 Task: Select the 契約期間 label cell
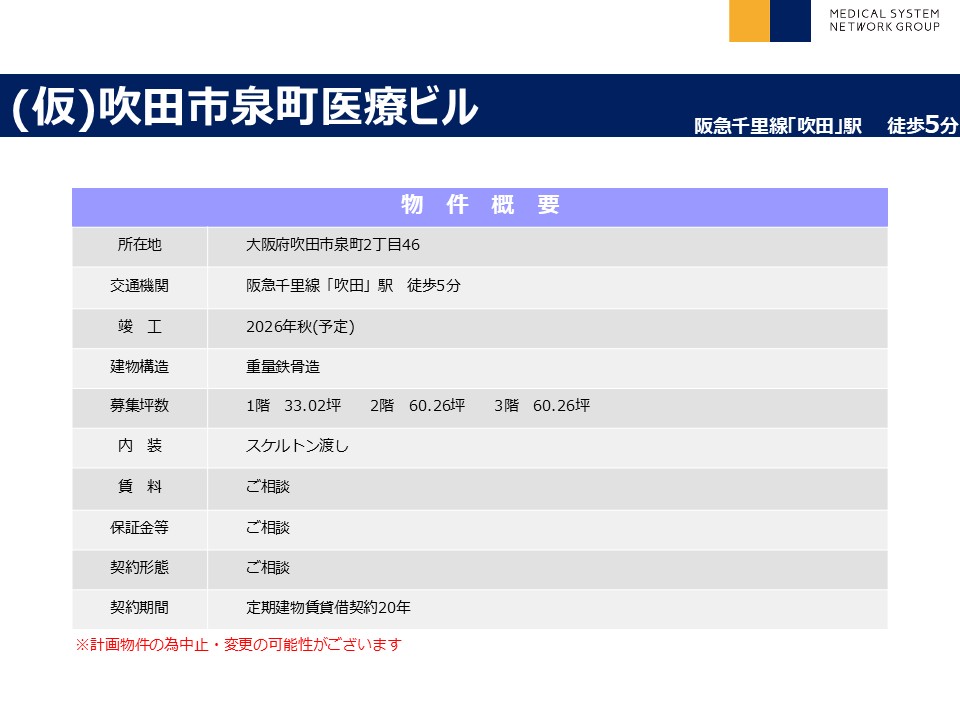coord(140,609)
